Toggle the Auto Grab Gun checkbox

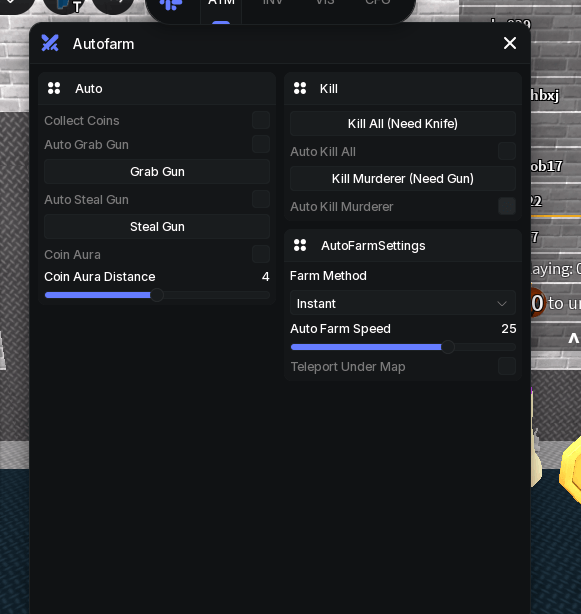261,144
